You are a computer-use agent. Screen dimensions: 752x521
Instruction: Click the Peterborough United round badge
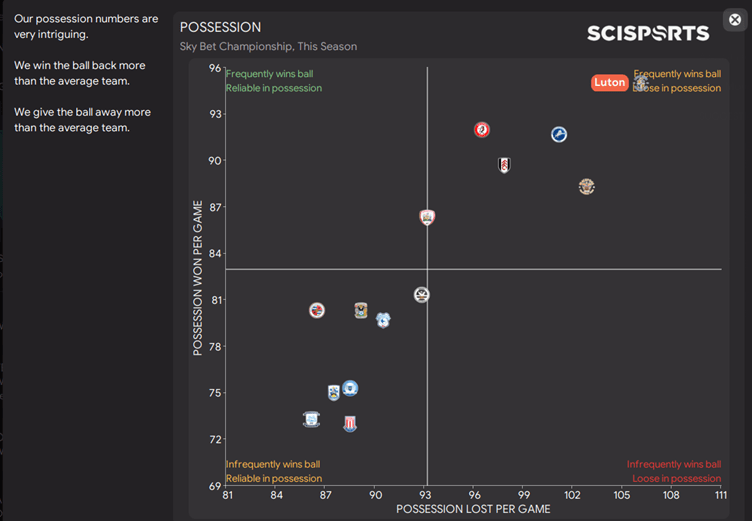click(350, 388)
